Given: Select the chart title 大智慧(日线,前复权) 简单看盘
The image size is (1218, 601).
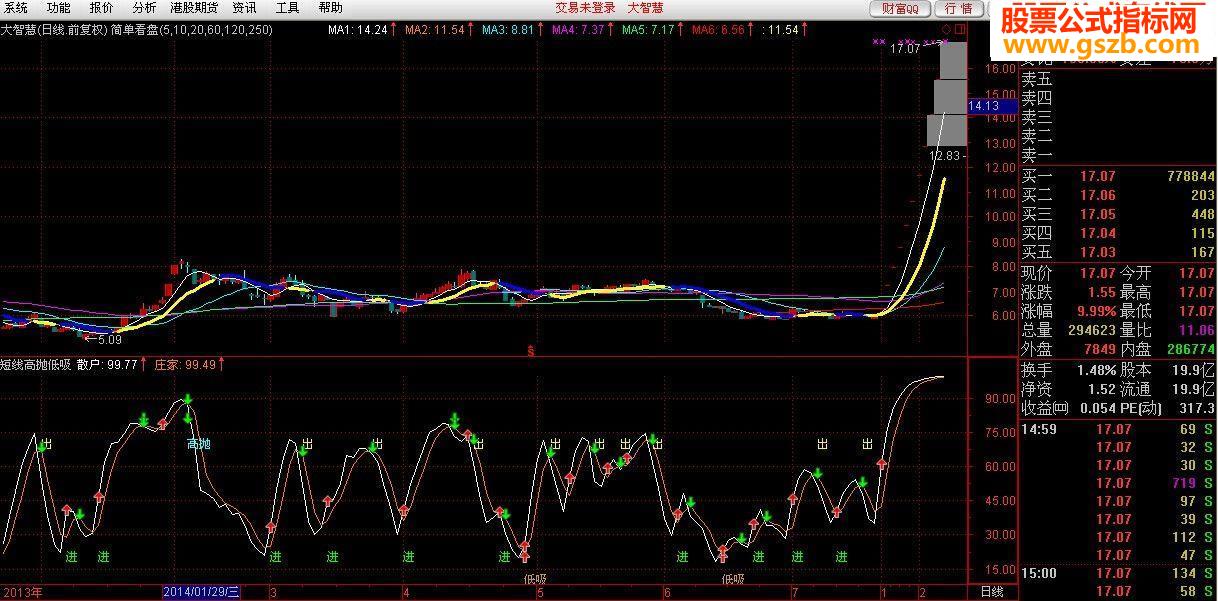Looking at the screenshot, I should click(x=137, y=30).
